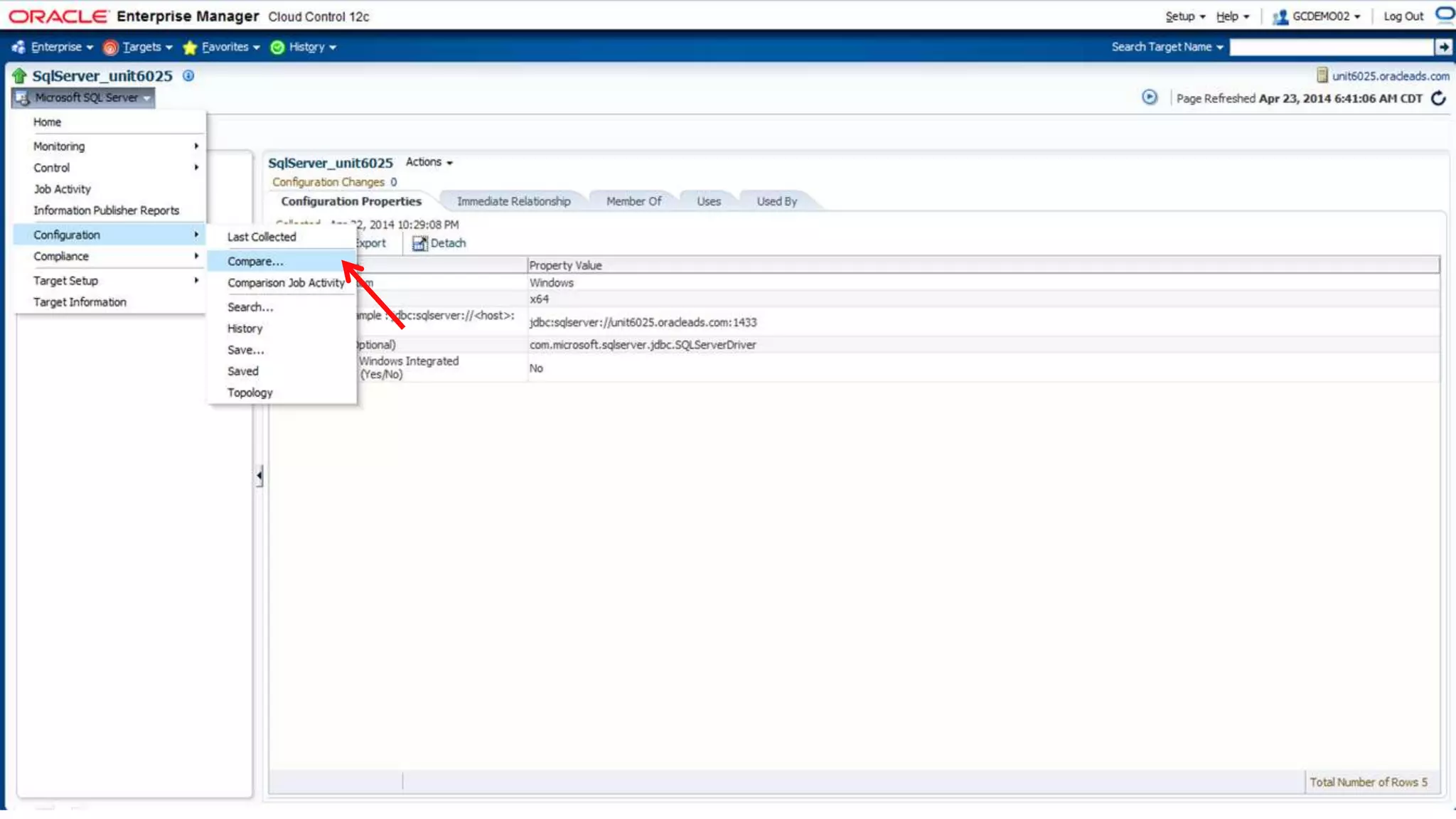1456x819 pixels.
Task: Open the Search Target Name dropdown
Action: point(1167,47)
